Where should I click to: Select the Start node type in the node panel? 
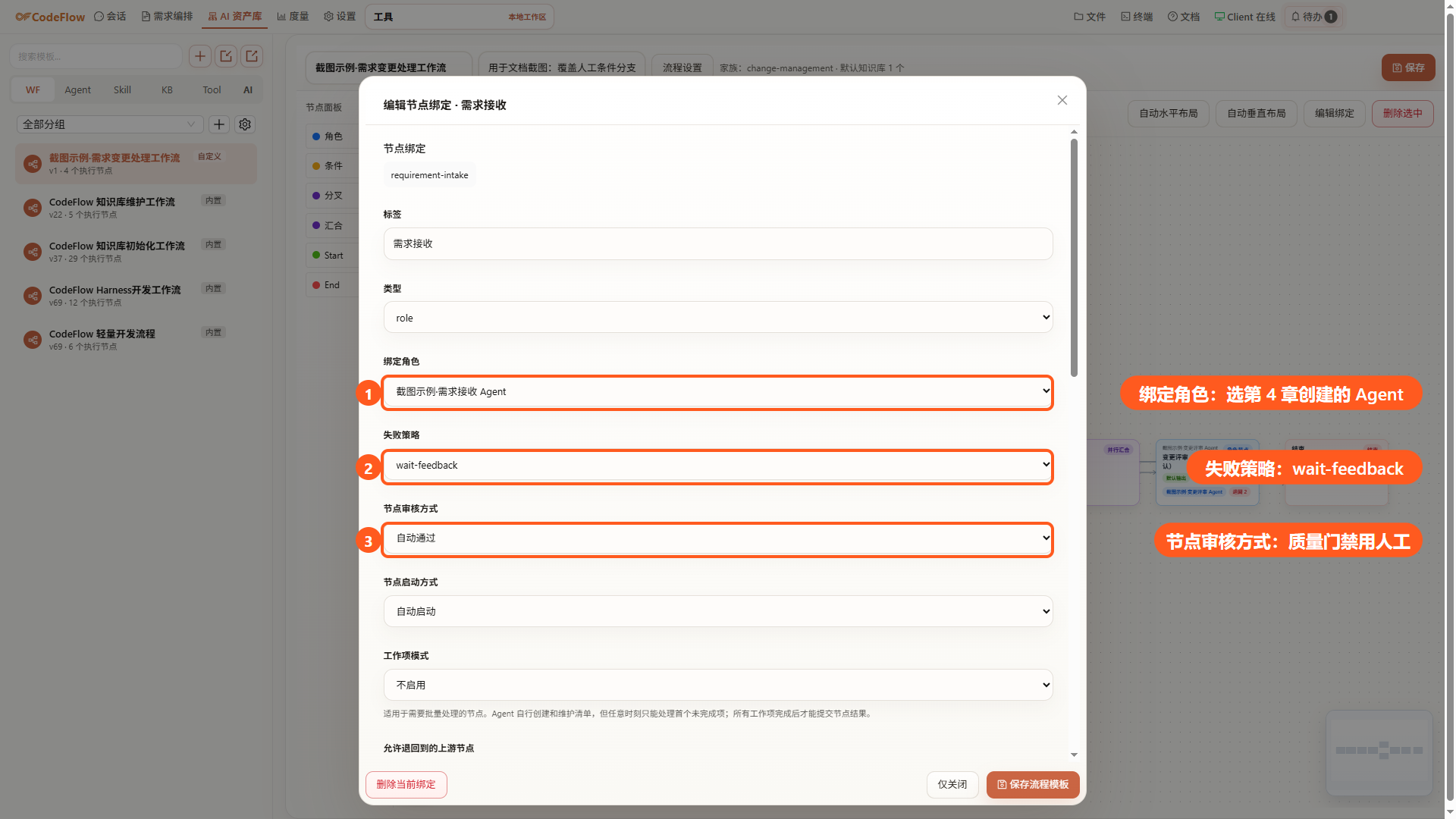point(331,256)
